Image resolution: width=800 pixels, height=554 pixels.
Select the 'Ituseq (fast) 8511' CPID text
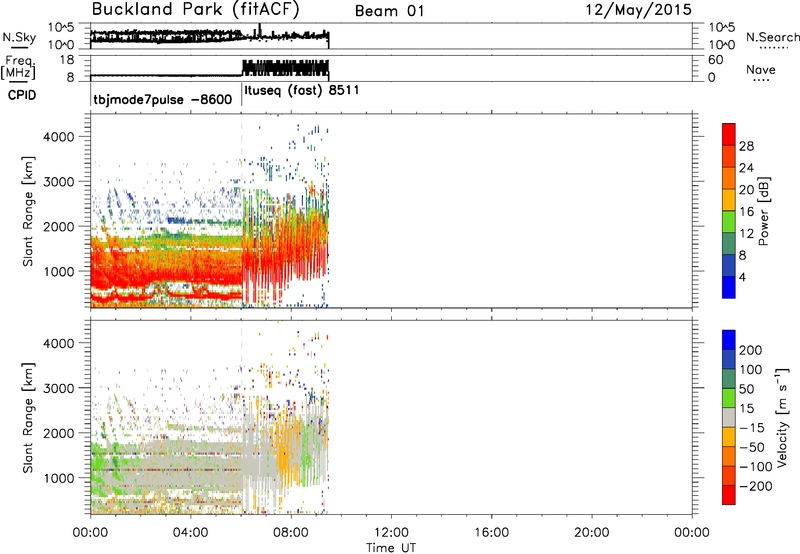(x=302, y=91)
